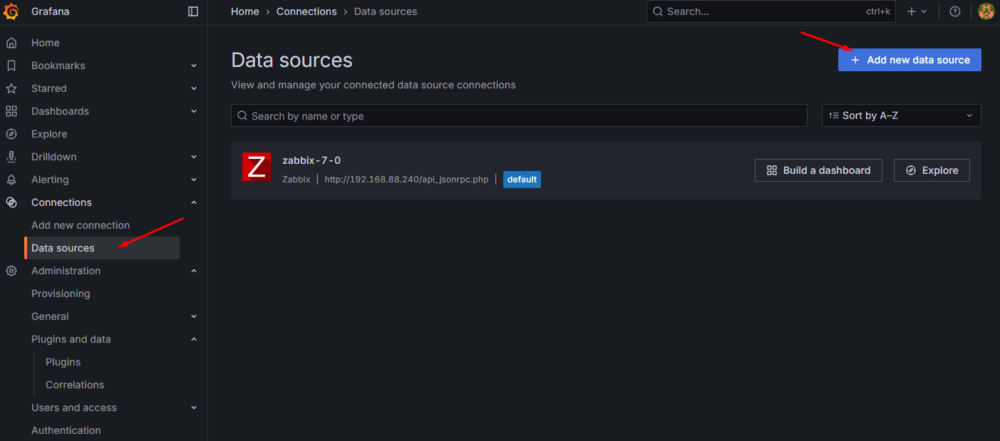Click the Administration gear icon
The height and width of the screenshot is (441, 1000).
click(11, 271)
